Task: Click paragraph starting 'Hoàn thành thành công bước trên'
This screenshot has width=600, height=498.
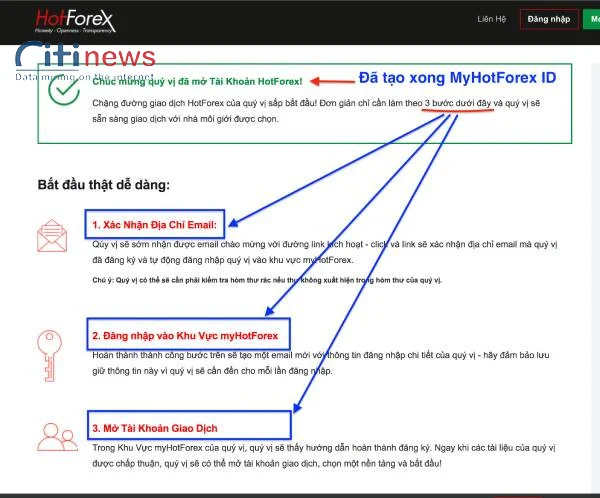Action: 321,363
